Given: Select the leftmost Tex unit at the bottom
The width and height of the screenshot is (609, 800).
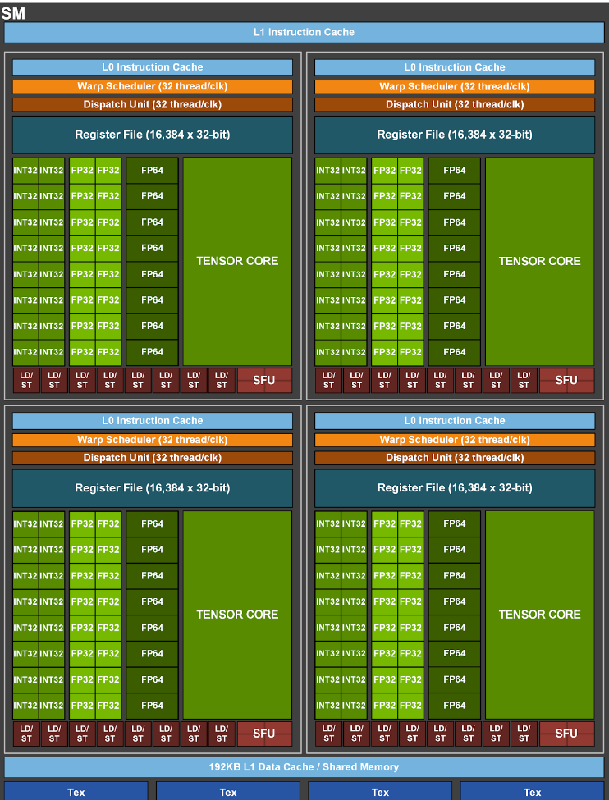Looking at the screenshot, I should click(77, 791).
